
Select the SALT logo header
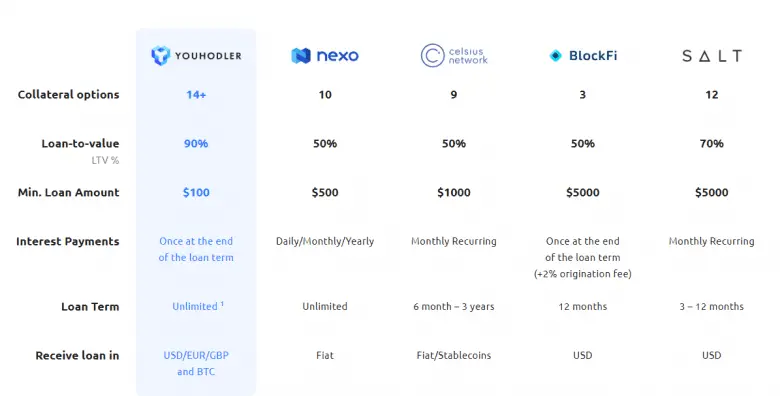pyautogui.click(x=712, y=56)
